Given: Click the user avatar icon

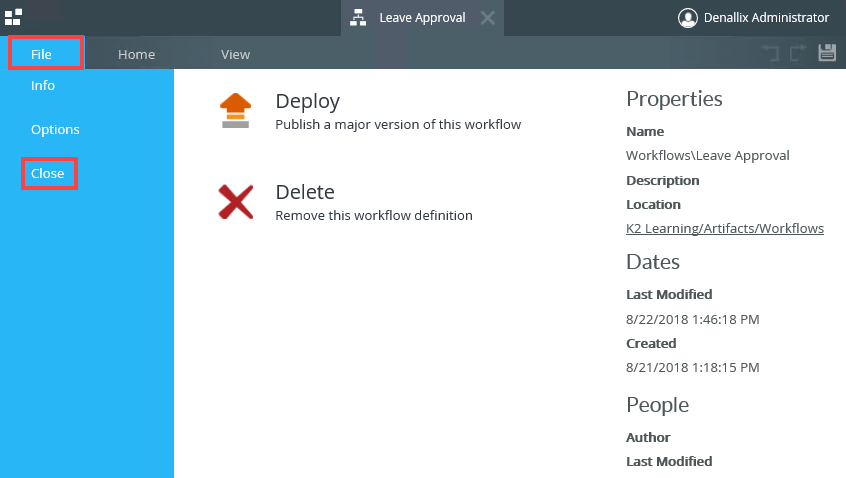Looking at the screenshot, I should tap(687, 18).
